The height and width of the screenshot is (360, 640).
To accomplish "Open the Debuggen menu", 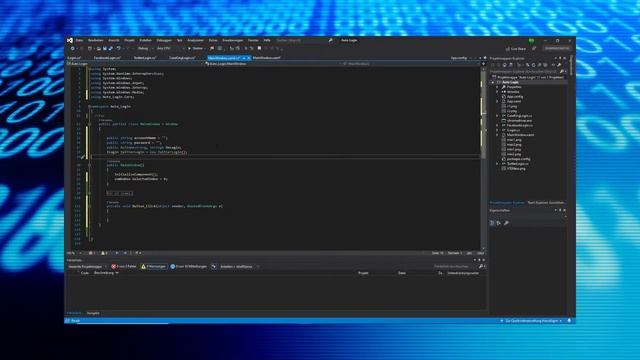I will 164,40.
